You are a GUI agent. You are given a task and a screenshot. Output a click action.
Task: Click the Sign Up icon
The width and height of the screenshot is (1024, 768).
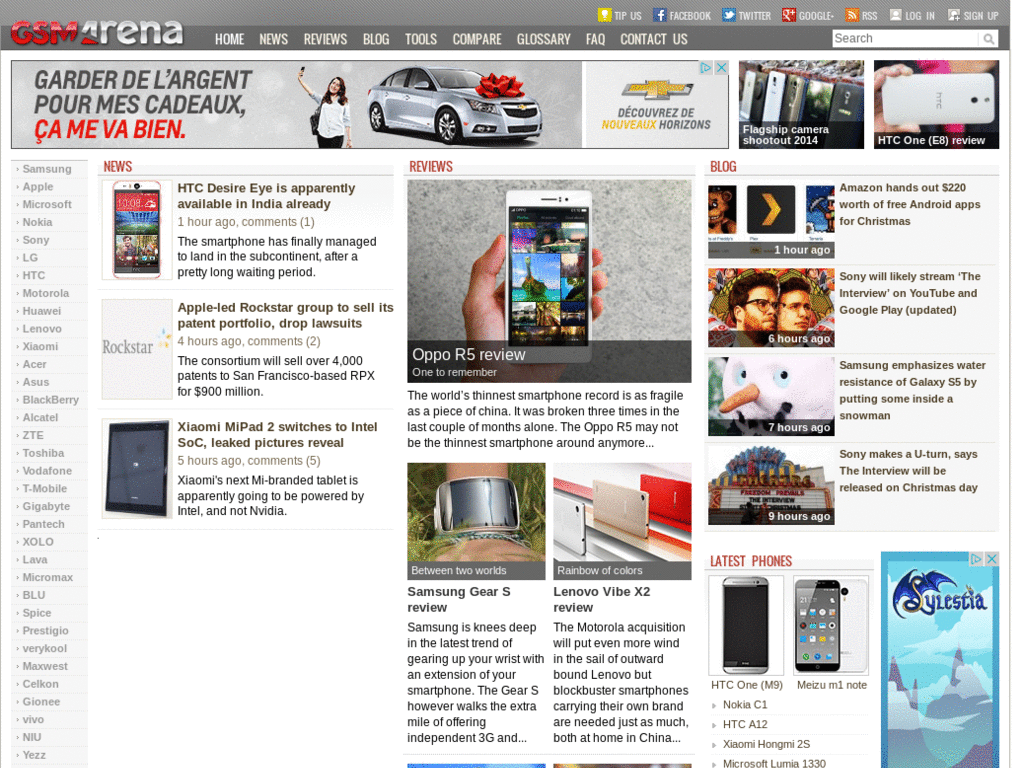point(954,15)
